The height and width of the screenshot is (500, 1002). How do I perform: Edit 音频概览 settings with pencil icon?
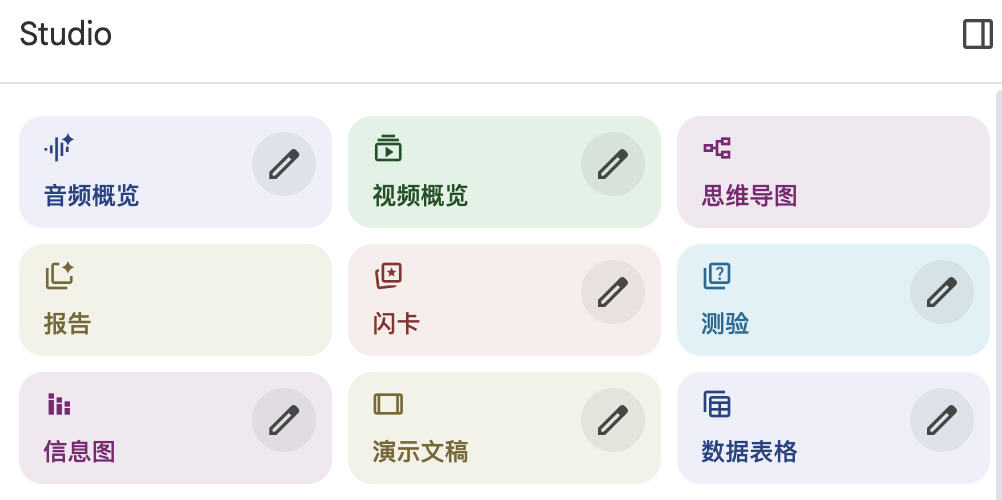(x=284, y=164)
